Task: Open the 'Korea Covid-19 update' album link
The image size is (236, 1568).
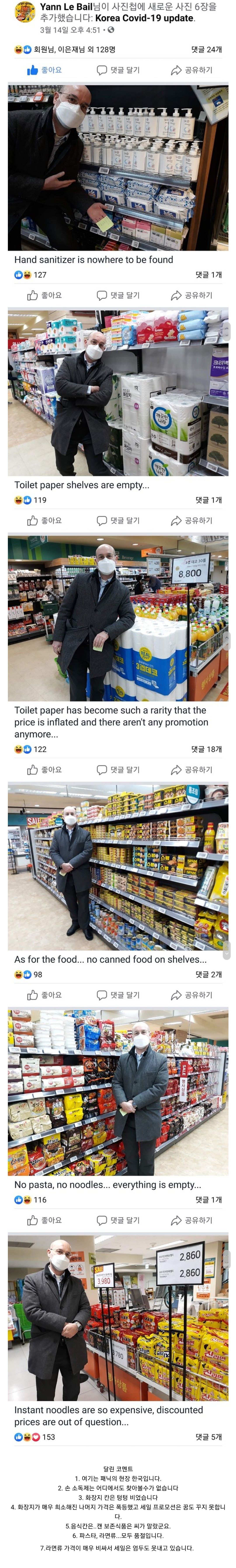Action: point(145,18)
